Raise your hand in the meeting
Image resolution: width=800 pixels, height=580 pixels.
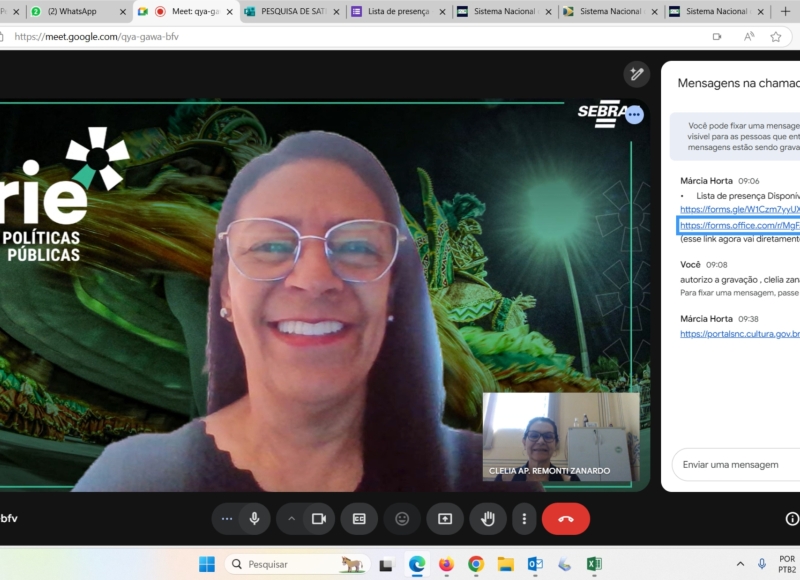coord(488,519)
